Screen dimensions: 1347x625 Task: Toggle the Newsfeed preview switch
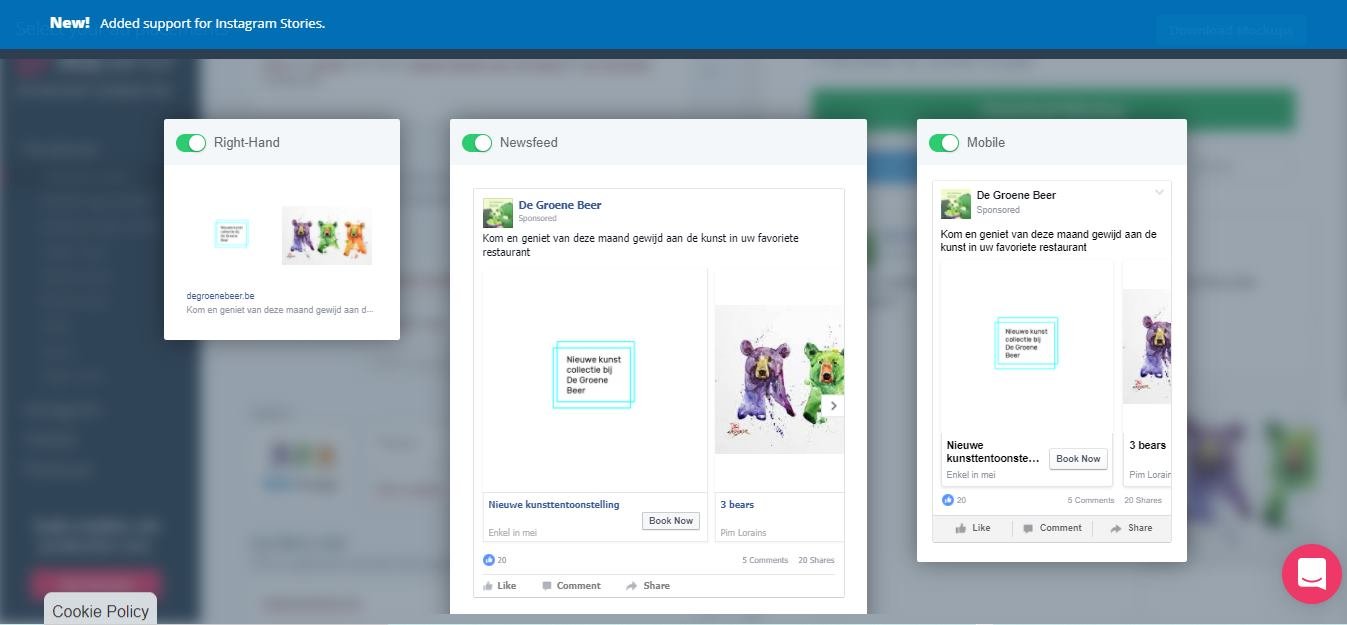(x=477, y=143)
